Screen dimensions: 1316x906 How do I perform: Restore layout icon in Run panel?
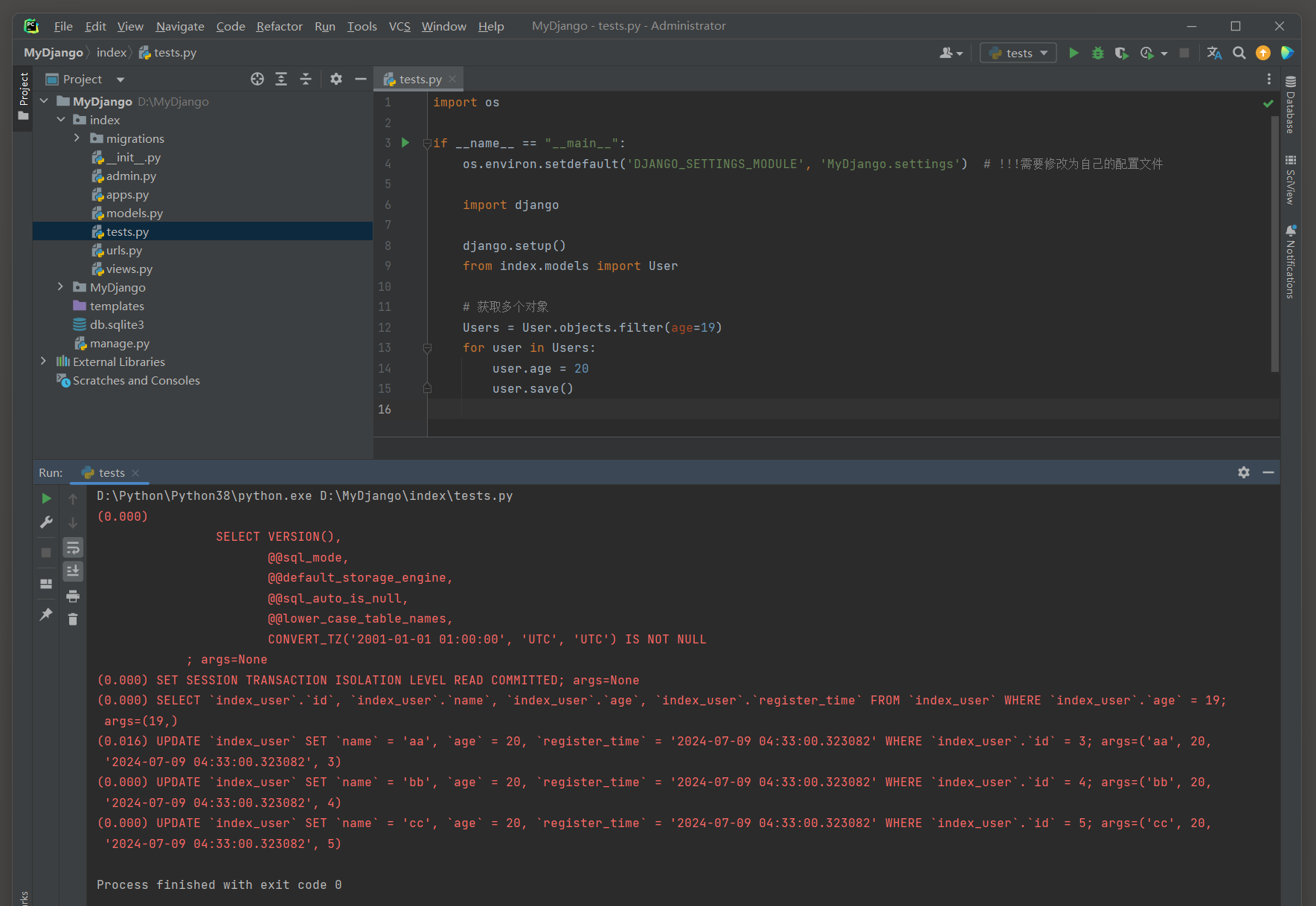click(46, 584)
